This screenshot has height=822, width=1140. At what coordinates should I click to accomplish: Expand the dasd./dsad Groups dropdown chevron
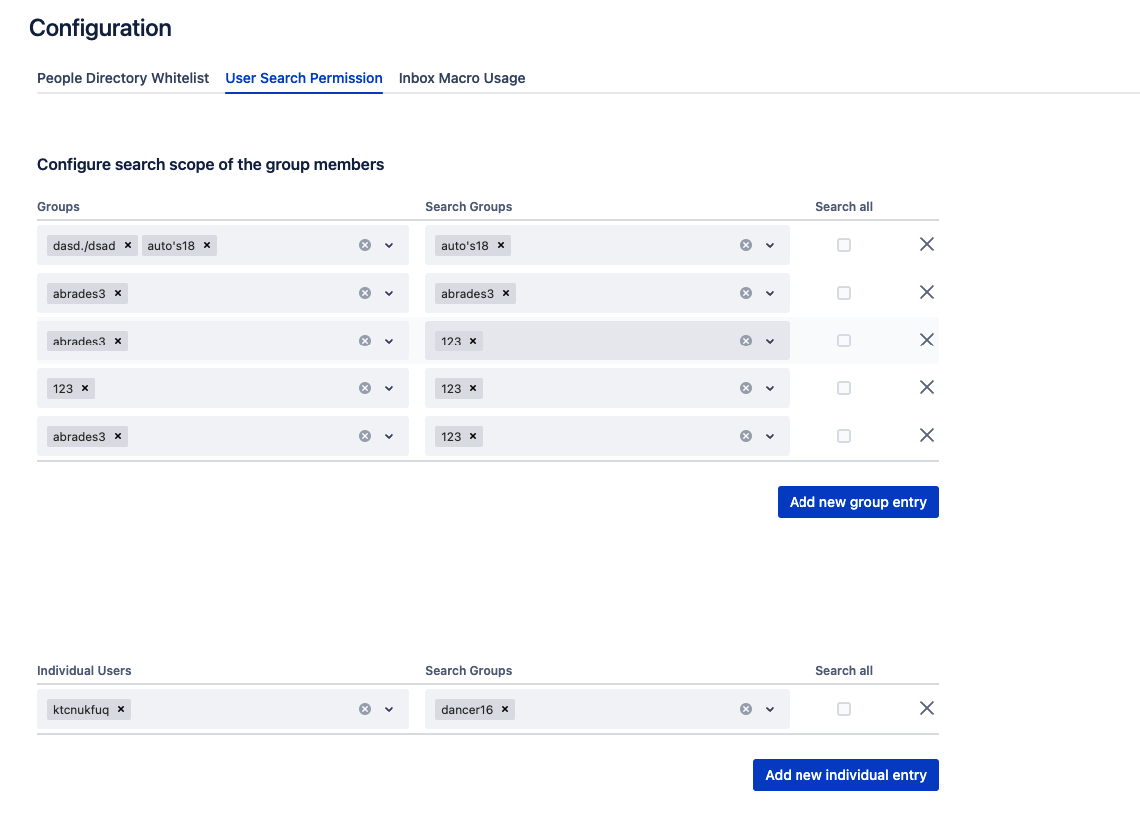pos(389,245)
